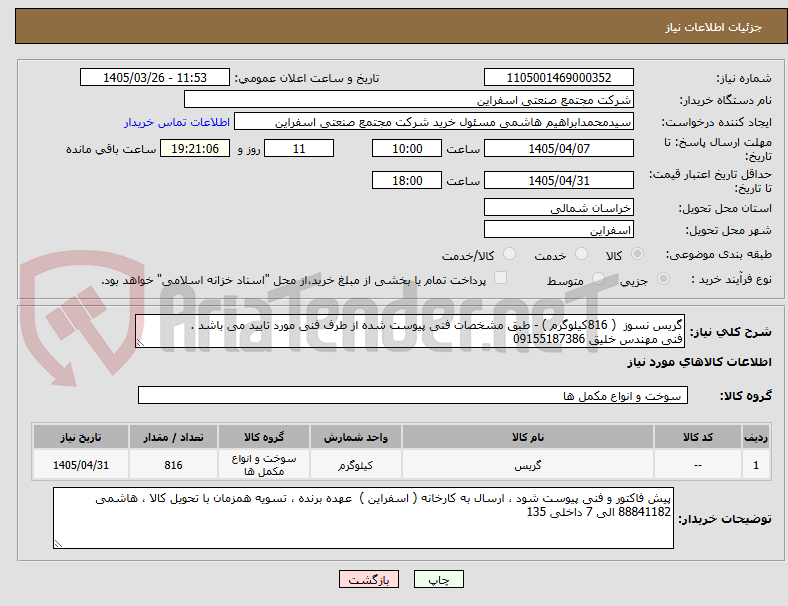
Task: Click the resize handle of the buyer notes box
Action: coord(58,543)
